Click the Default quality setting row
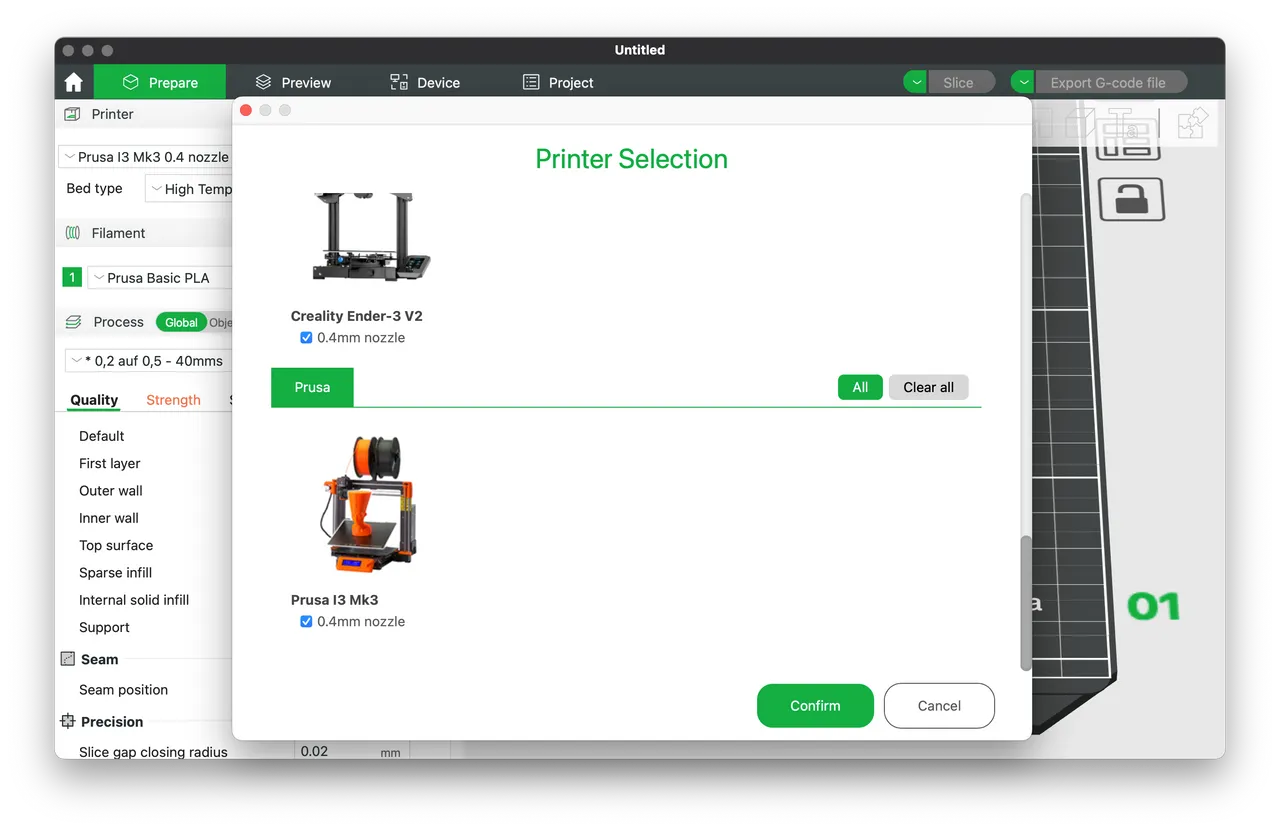1280x831 pixels. tap(102, 436)
